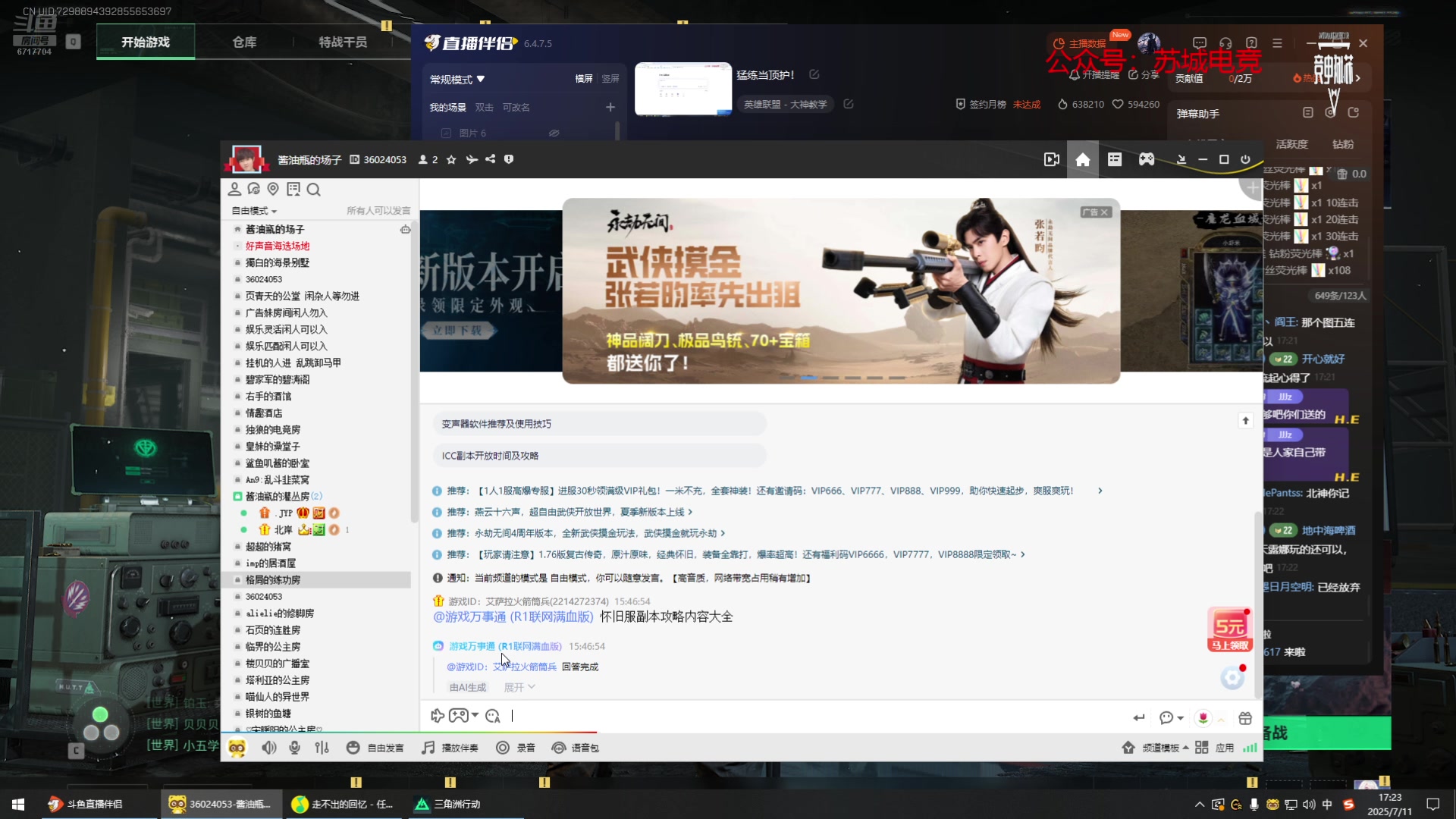Toggle visibility of the 图片 6 source
This screenshot has height=819, width=1456.
tap(554, 133)
